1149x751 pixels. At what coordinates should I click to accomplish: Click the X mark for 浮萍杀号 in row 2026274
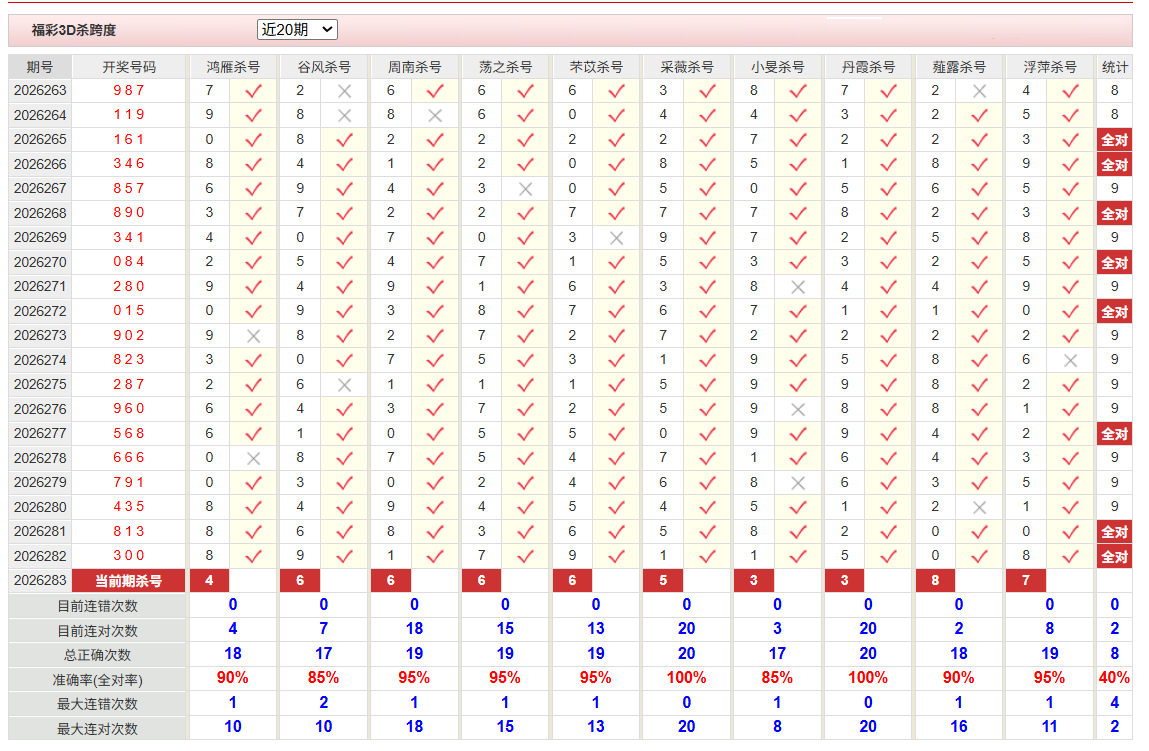coord(1071,360)
